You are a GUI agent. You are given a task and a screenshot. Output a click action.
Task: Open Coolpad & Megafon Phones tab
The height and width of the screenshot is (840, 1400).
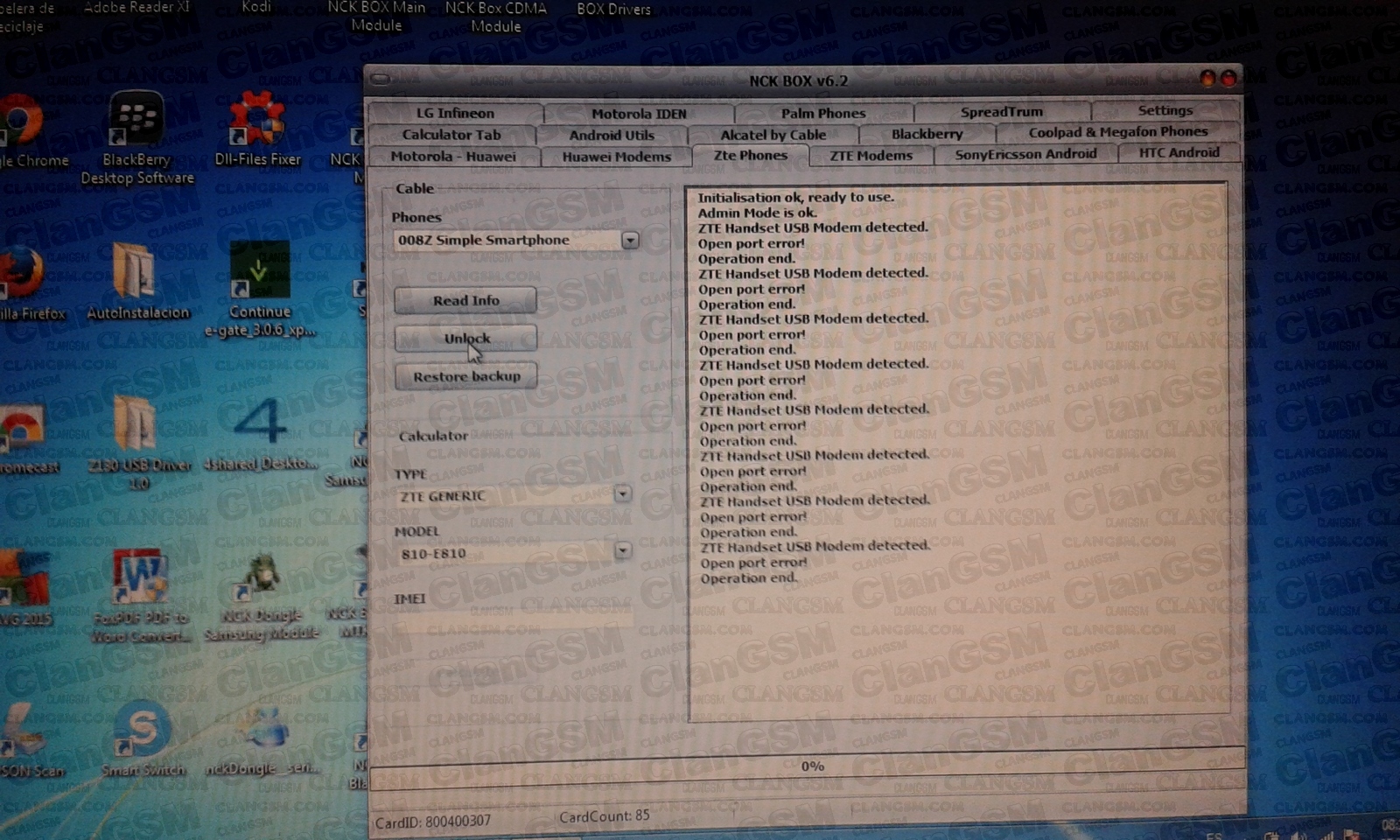tap(1118, 132)
